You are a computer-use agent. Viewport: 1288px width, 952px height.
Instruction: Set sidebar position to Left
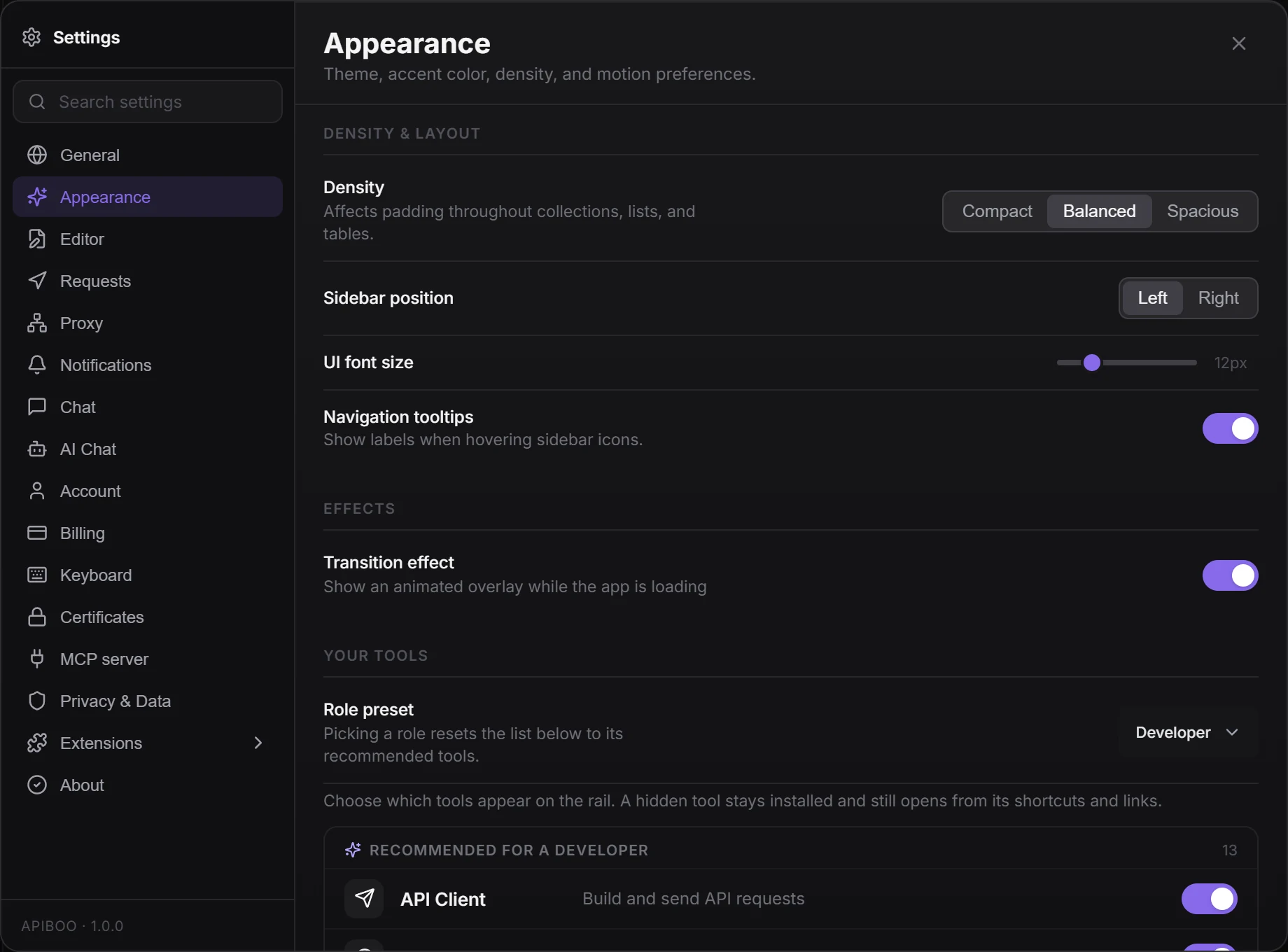pos(1152,298)
